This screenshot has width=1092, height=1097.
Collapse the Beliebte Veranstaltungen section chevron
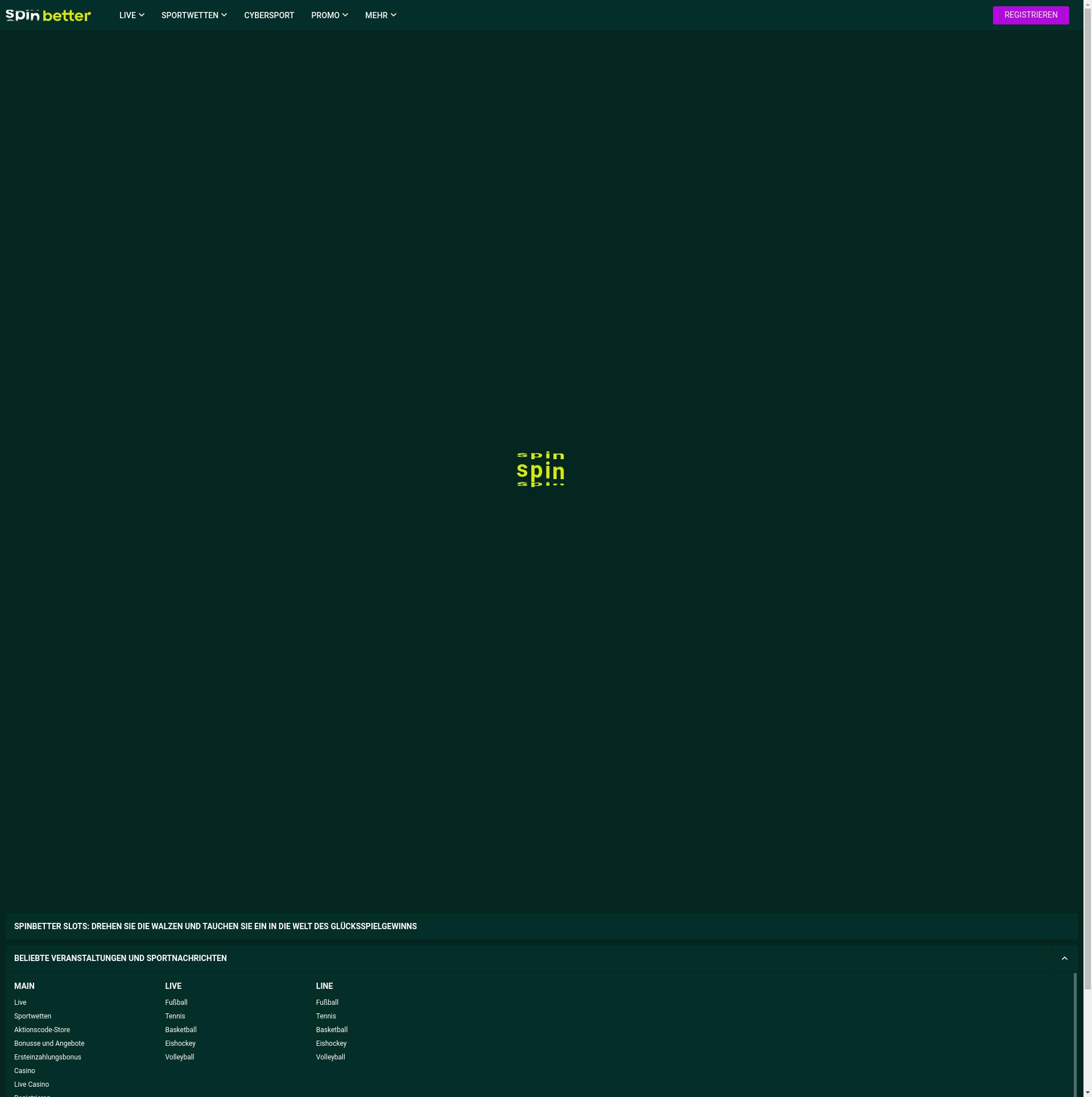click(x=1064, y=958)
